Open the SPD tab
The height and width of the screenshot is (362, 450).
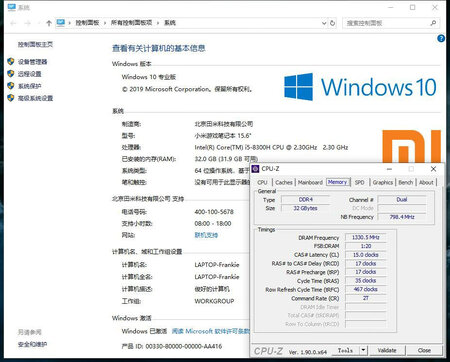click(359, 182)
